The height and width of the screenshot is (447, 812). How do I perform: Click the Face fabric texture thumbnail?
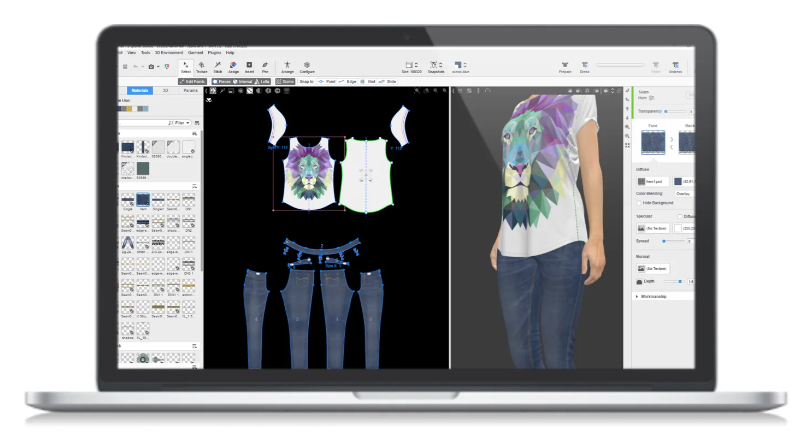point(654,141)
